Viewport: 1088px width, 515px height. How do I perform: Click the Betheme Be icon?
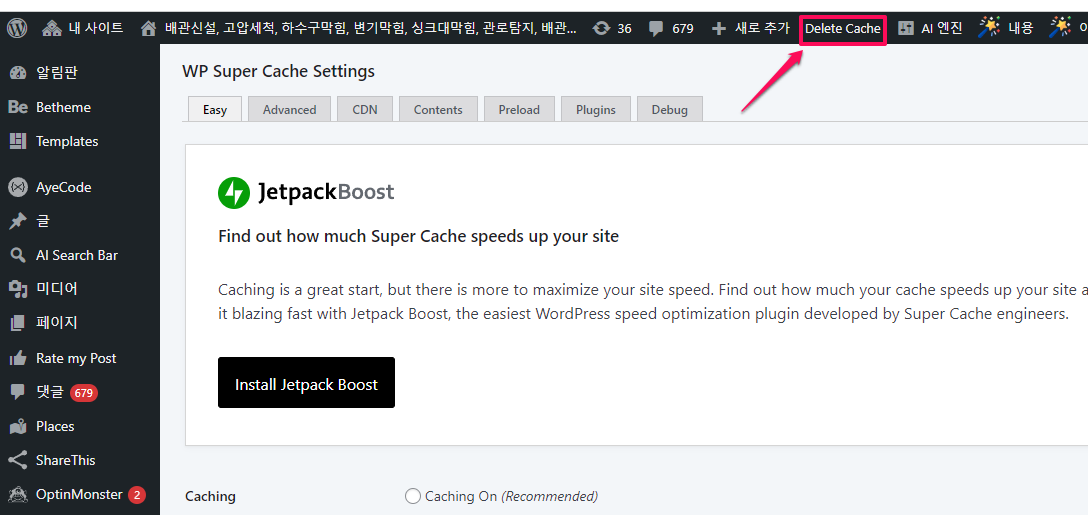[x=18, y=108]
